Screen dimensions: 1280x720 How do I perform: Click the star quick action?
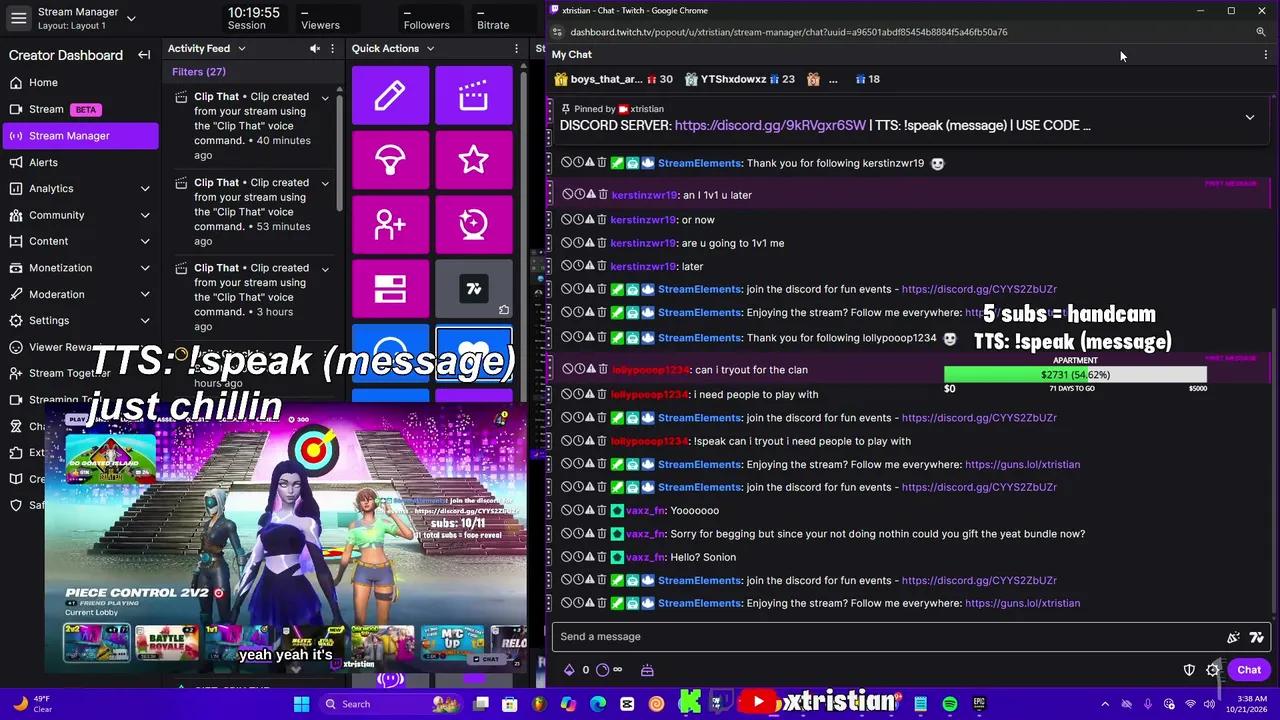pyautogui.click(x=474, y=160)
